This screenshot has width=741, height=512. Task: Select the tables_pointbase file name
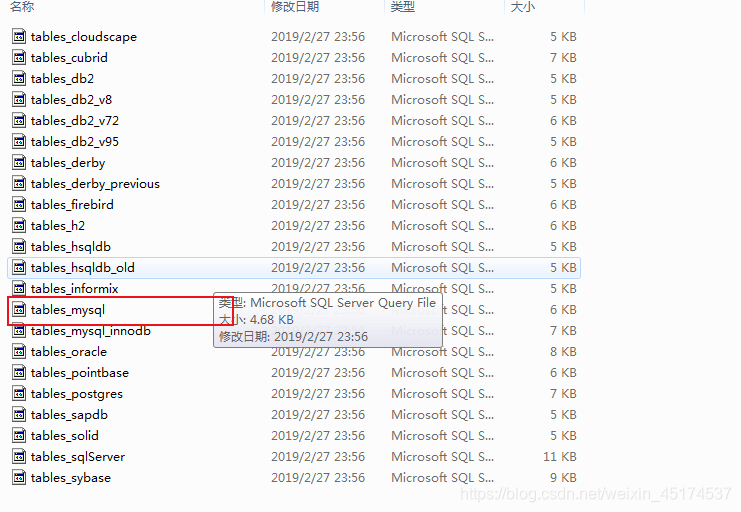coord(79,373)
